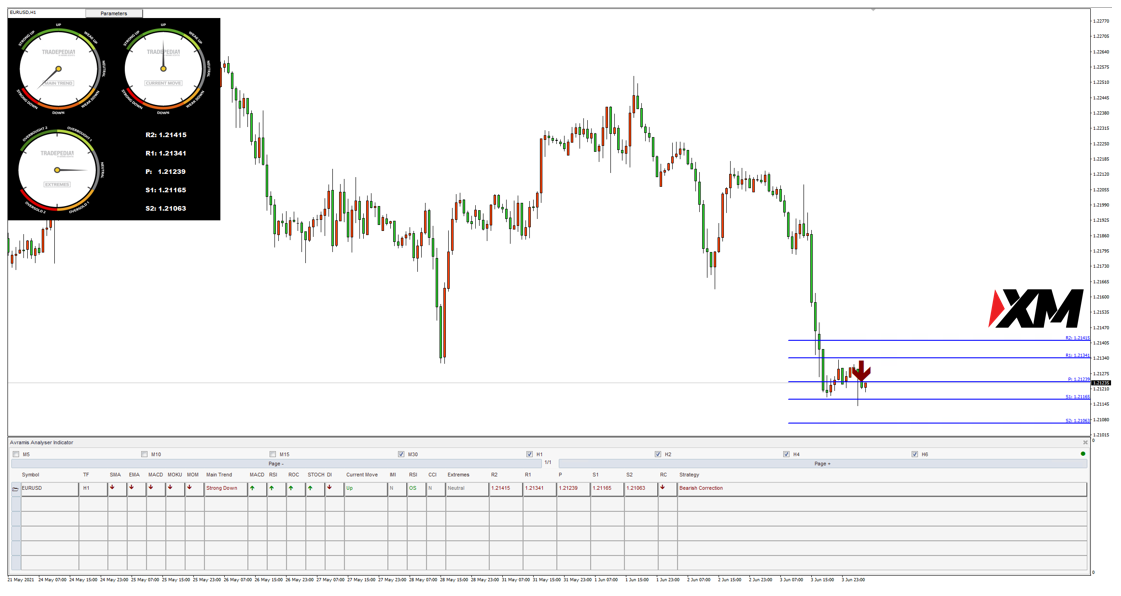Click the Main Trend column header
This screenshot has width=1121, height=596.
(x=219, y=475)
